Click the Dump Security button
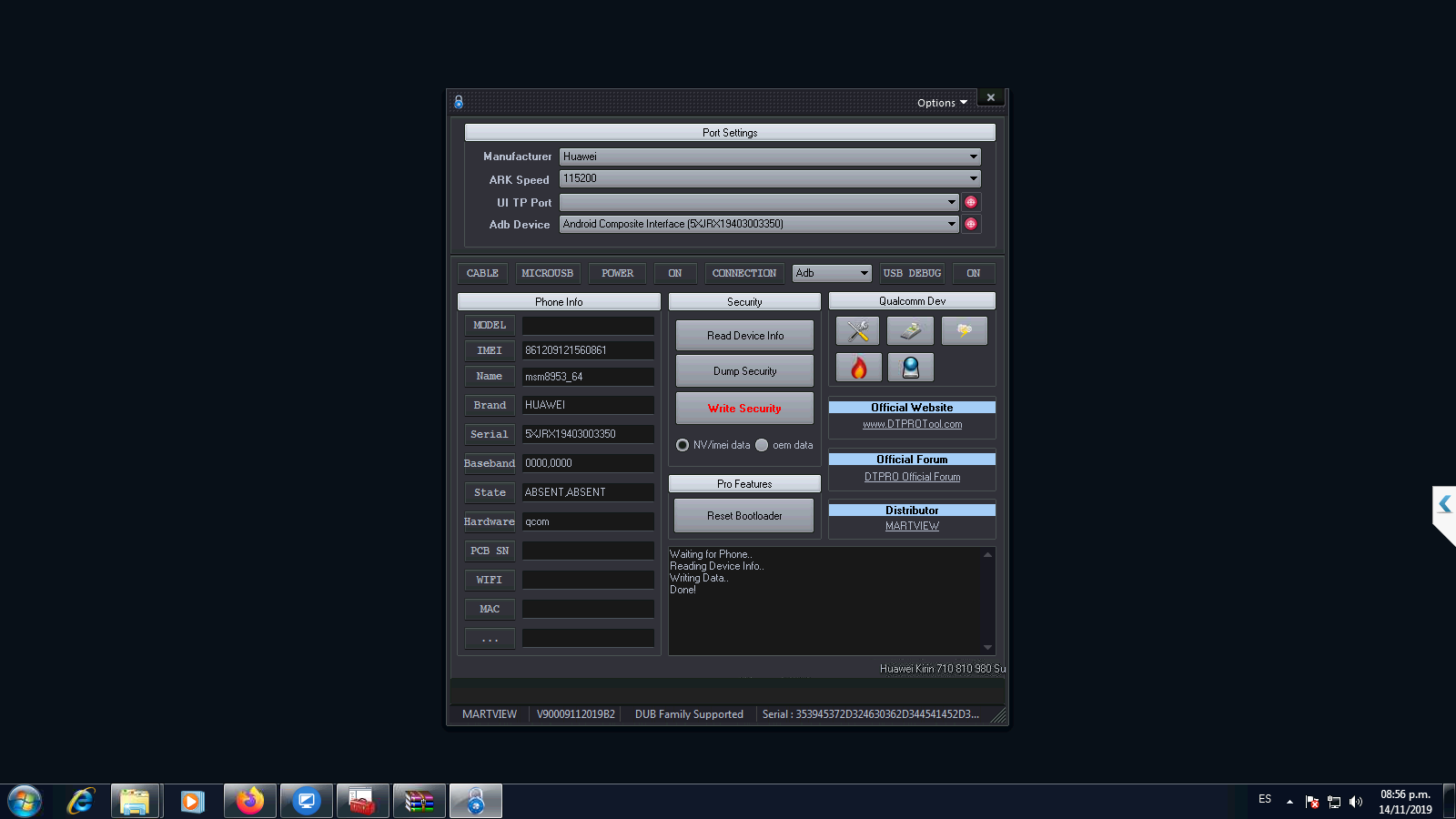Image resolution: width=1456 pixels, height=819 pixels. point(744,371)
